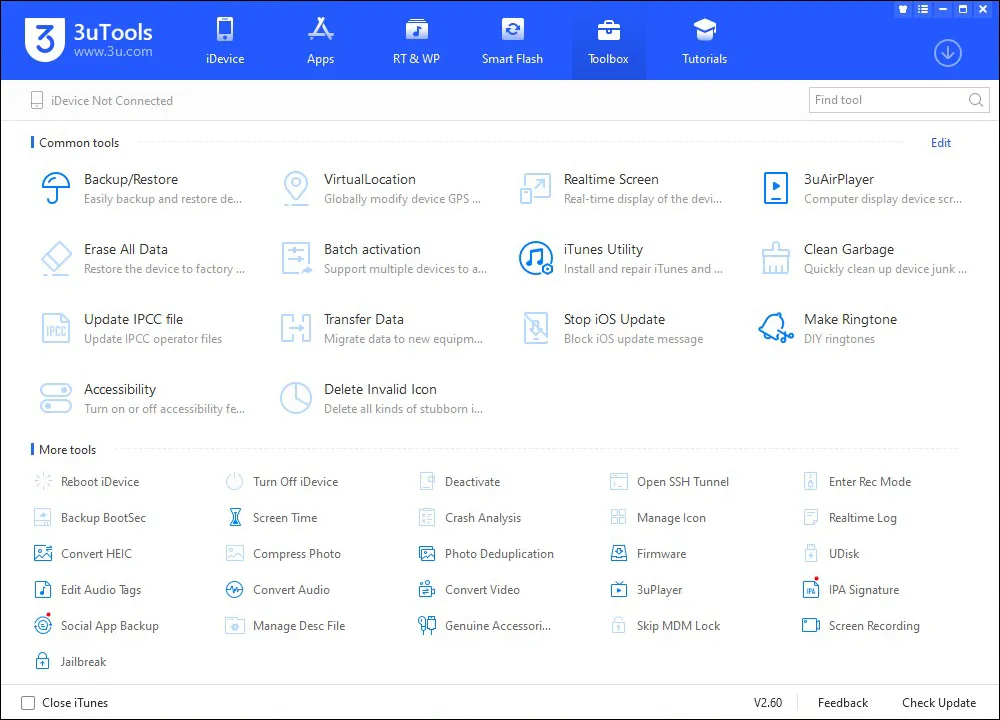Open the downloads arrow in header

[947, 53]
